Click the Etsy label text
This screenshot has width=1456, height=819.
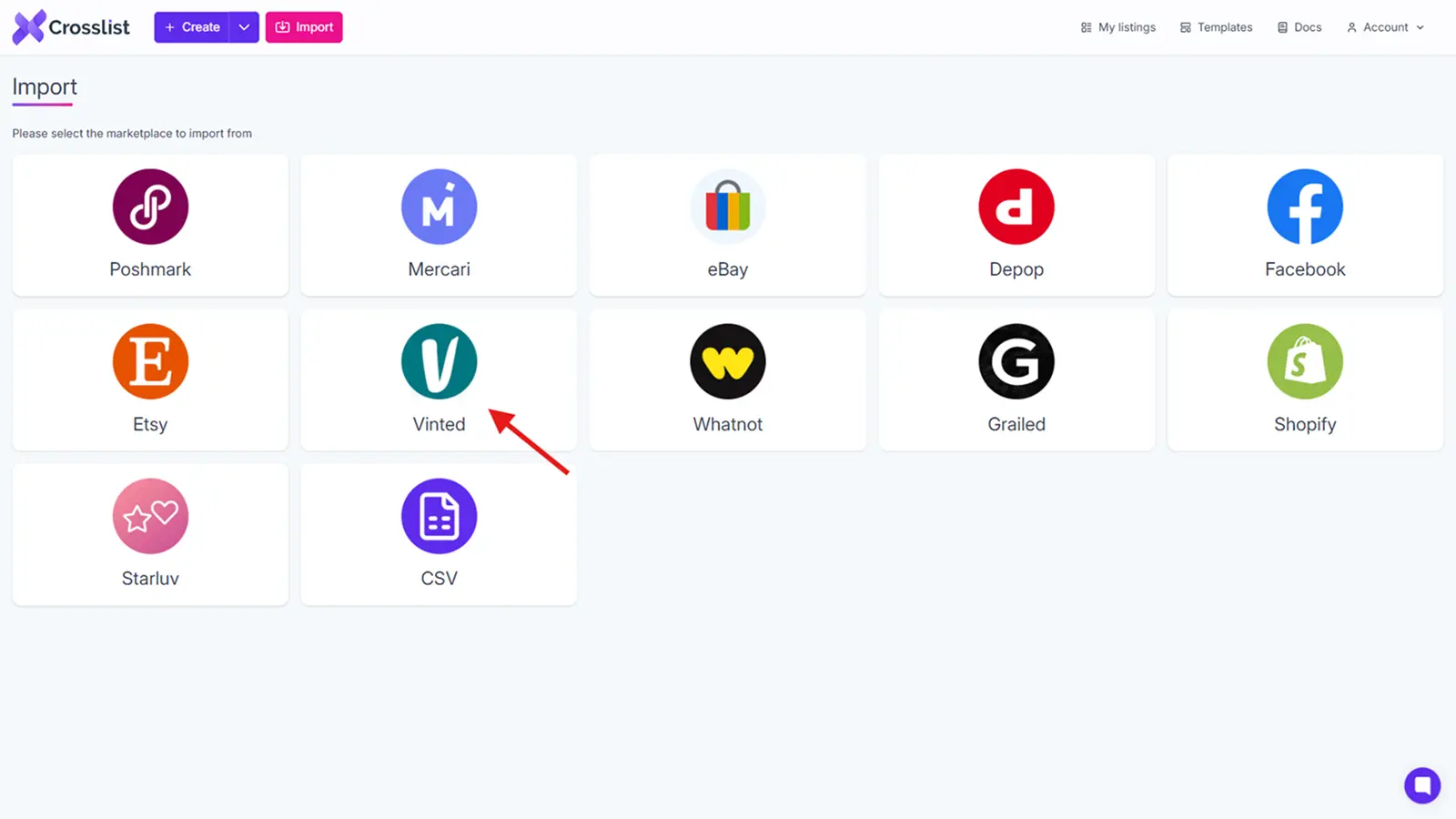150,424
